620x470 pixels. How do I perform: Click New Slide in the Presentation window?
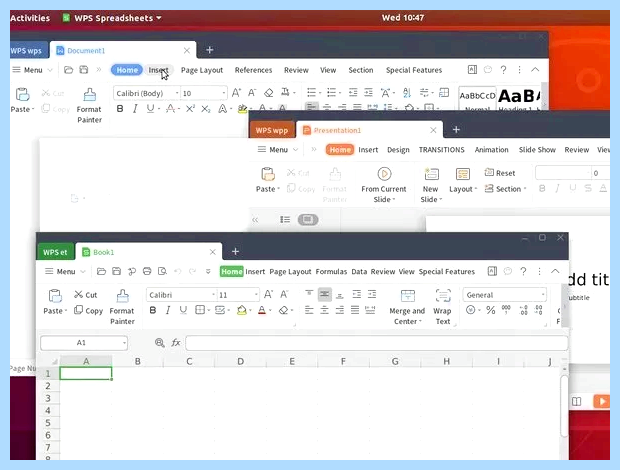pyautogui.click(x=431, y=185)
